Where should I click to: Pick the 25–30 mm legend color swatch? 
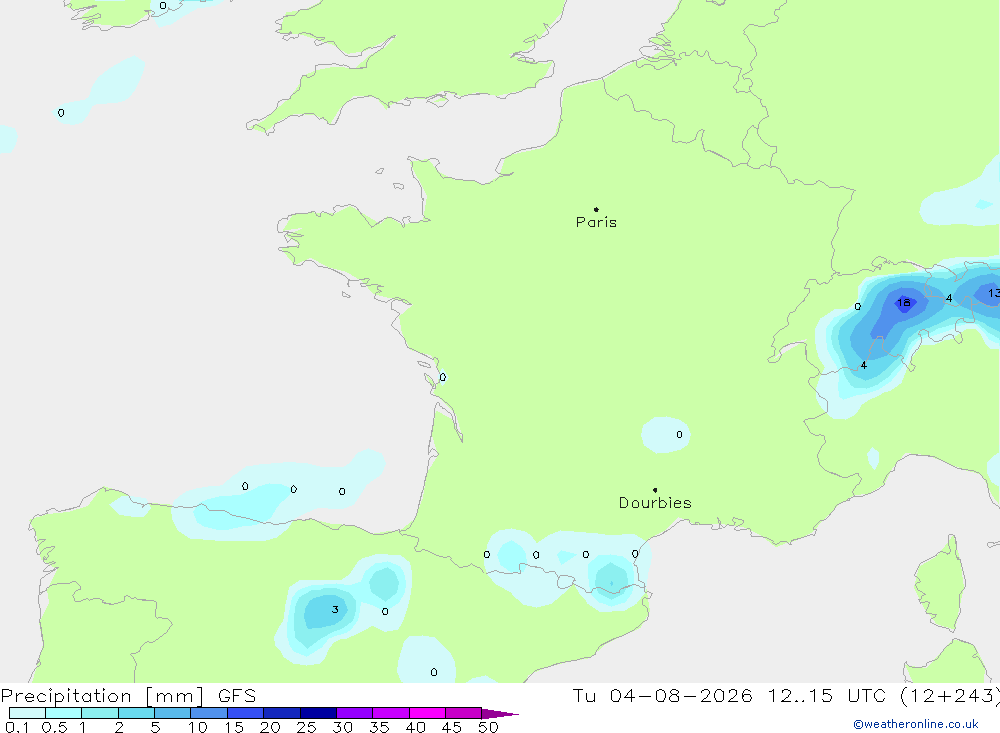click(x=318, y=713)
